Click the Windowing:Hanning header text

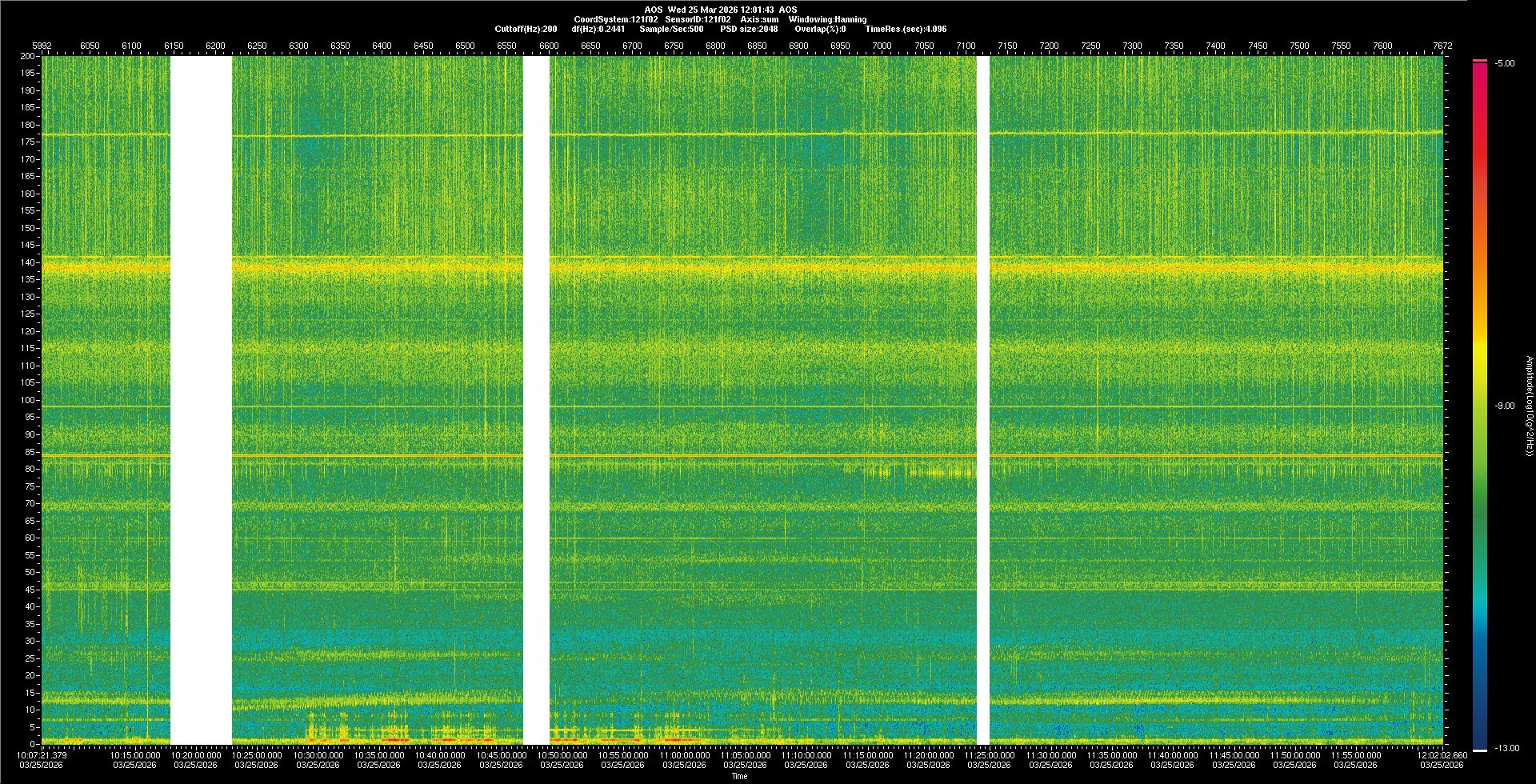827,19
